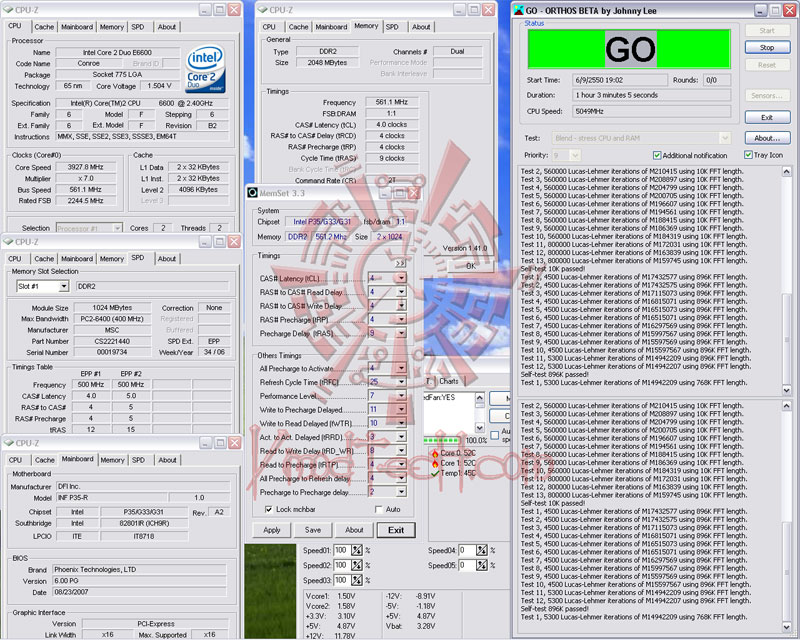Screen dimensions: 800x640
Task: Click the Speed02 value input field
Action: [341, 565]
